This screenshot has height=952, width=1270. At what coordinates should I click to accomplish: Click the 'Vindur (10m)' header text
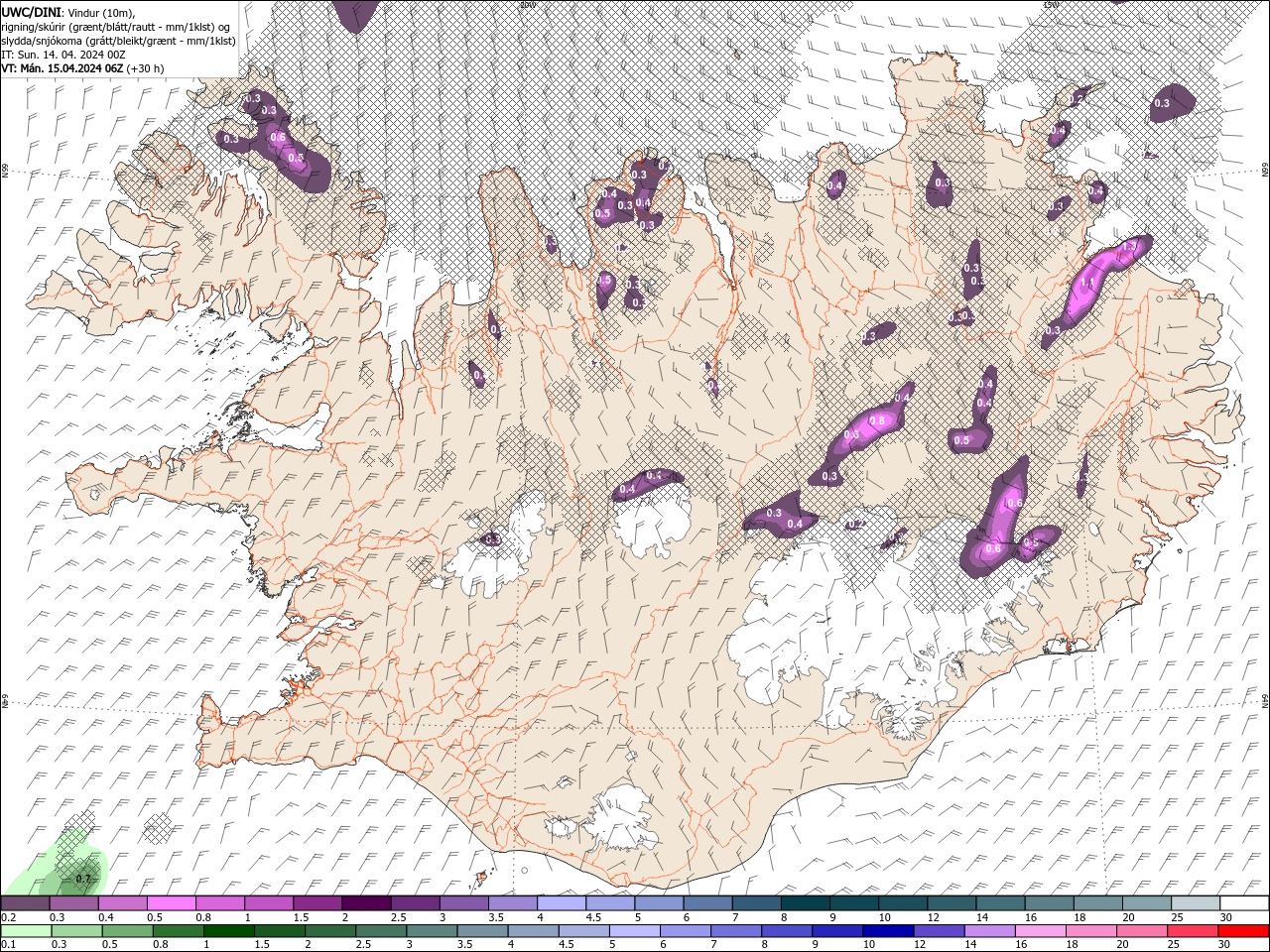[100, 12]
